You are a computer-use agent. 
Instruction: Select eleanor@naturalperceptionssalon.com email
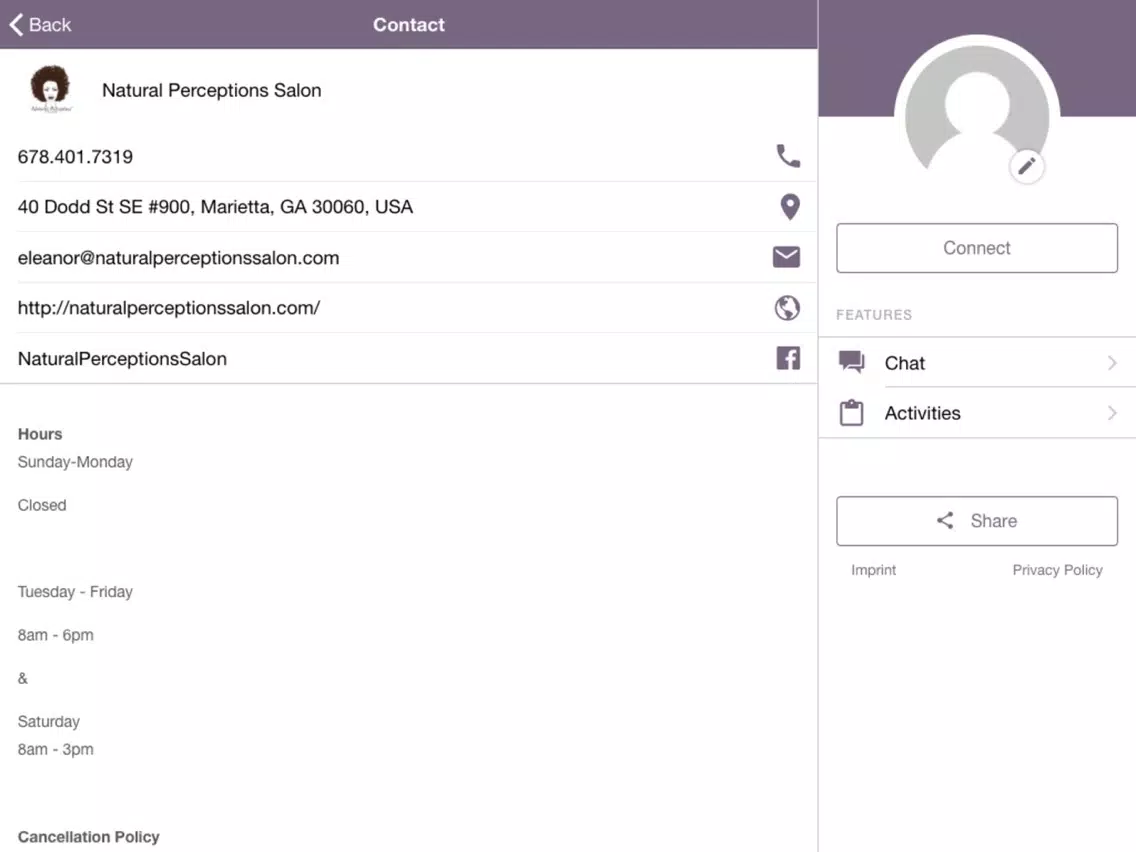click(x=178, y=258)
